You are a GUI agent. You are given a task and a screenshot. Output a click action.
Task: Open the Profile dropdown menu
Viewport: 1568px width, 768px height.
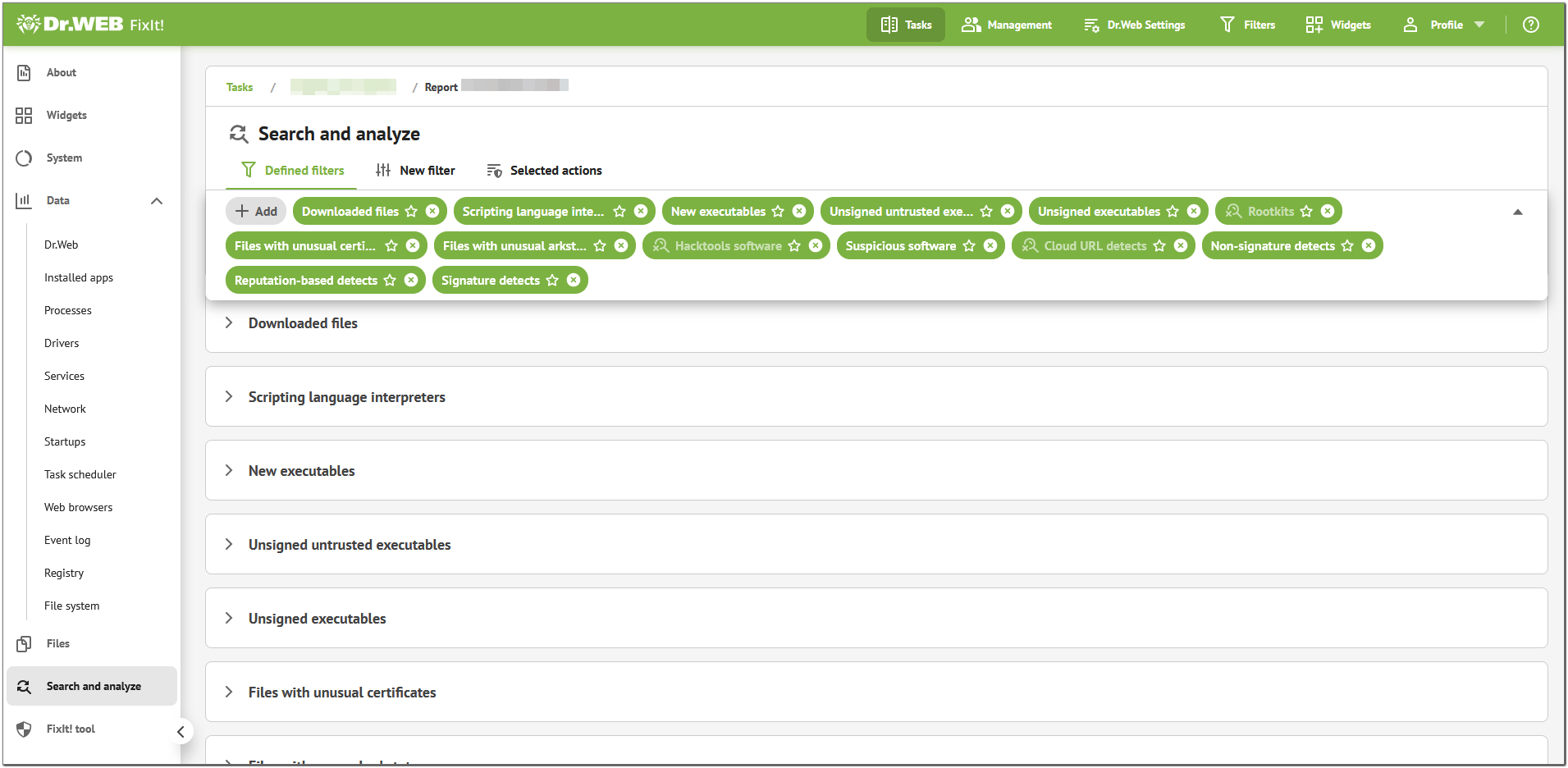pos(1443,25)
